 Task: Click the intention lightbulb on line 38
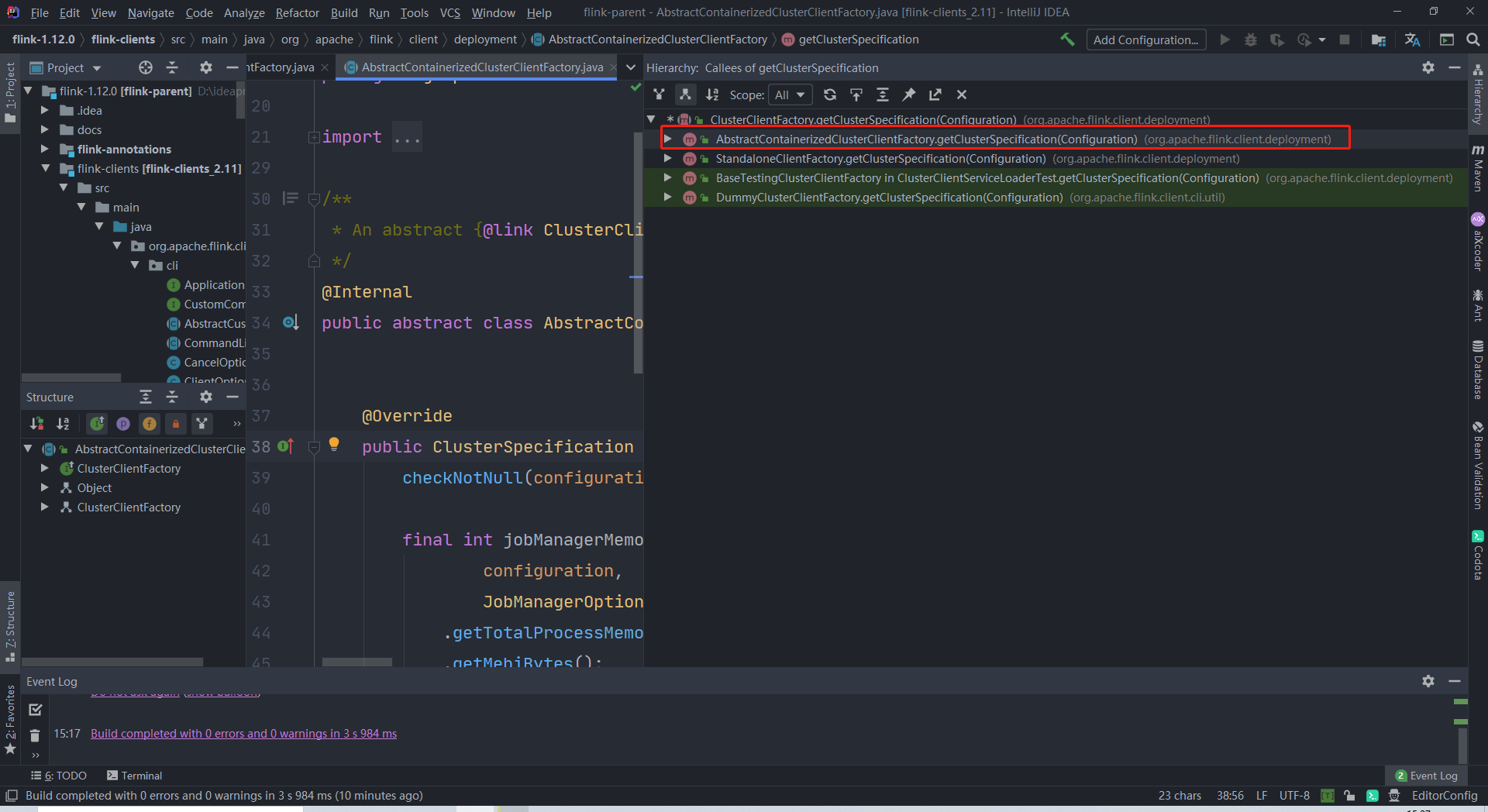click(x=334, y=444)
